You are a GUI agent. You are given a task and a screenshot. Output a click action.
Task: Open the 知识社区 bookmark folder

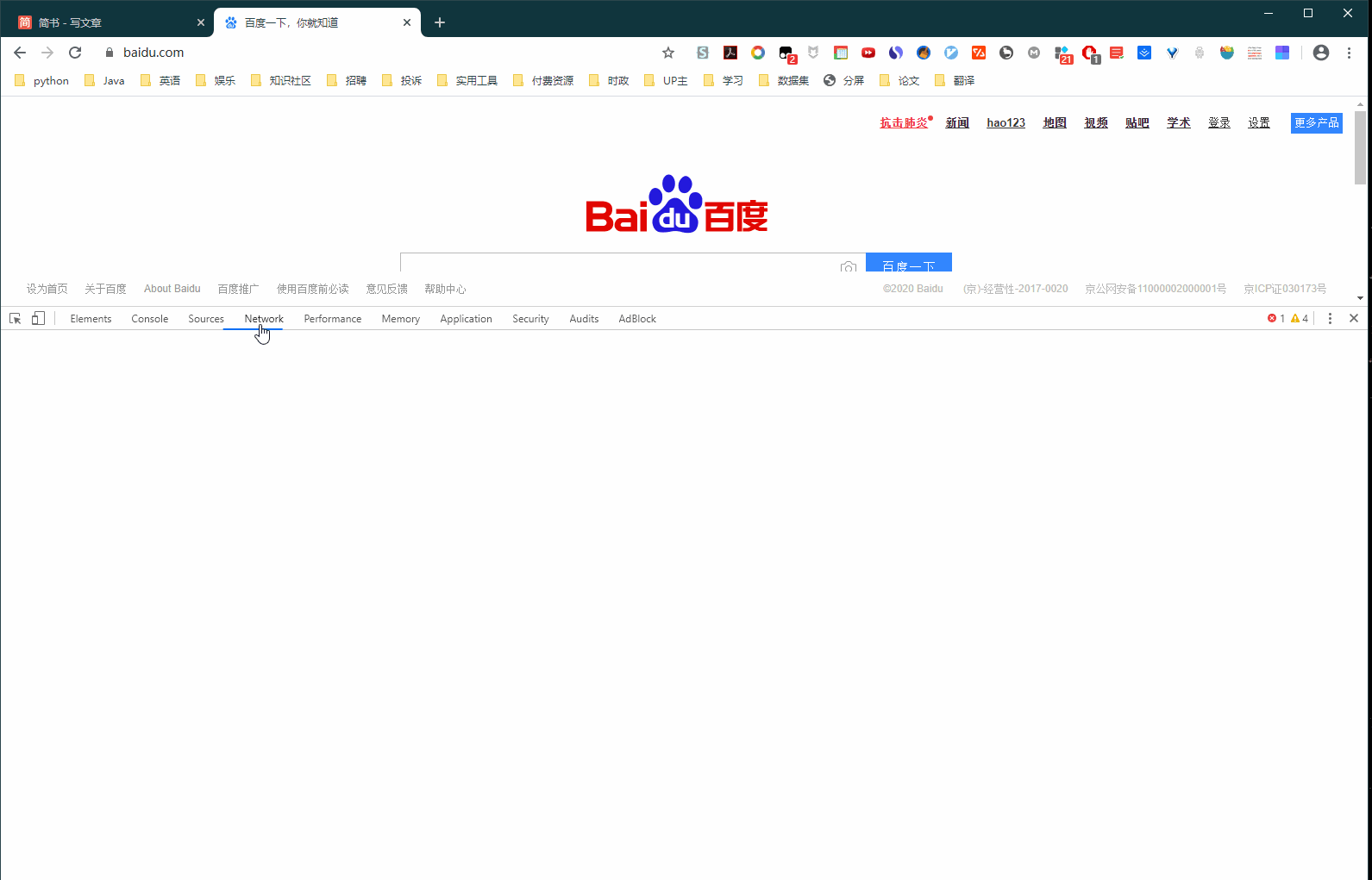click(280, 80)
